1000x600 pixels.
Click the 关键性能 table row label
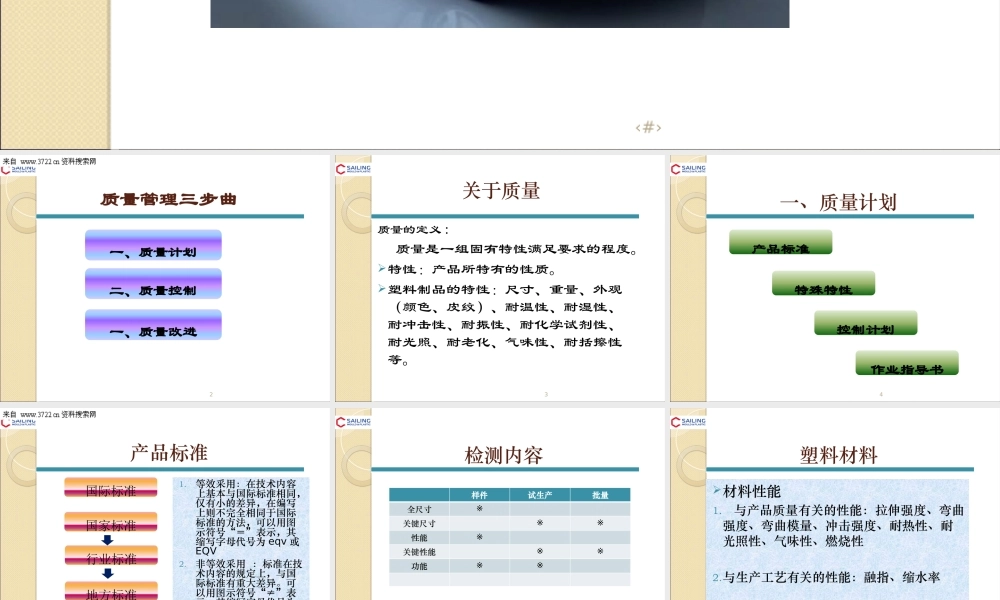pyautogui.click(x=419, y=552)
